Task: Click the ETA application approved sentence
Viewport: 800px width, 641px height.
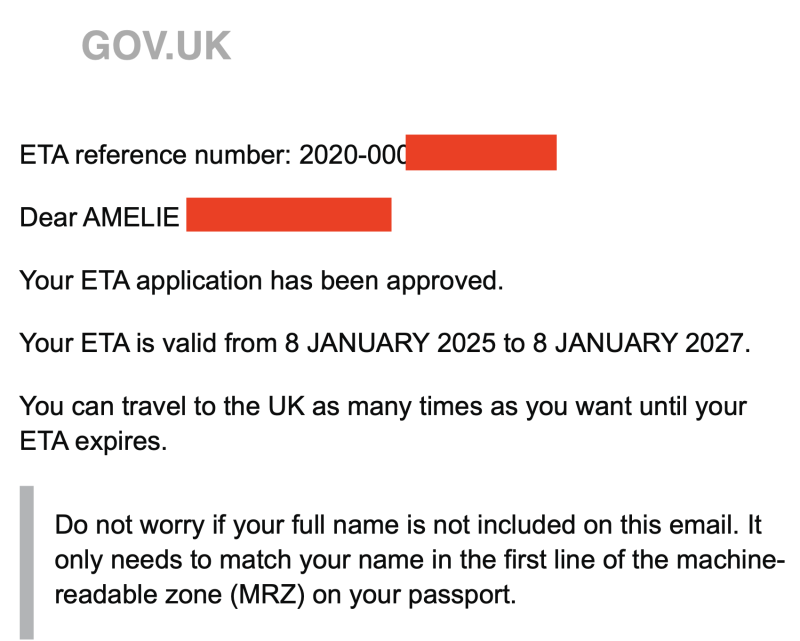Action: pyautogui.click(x=261, y=280)
